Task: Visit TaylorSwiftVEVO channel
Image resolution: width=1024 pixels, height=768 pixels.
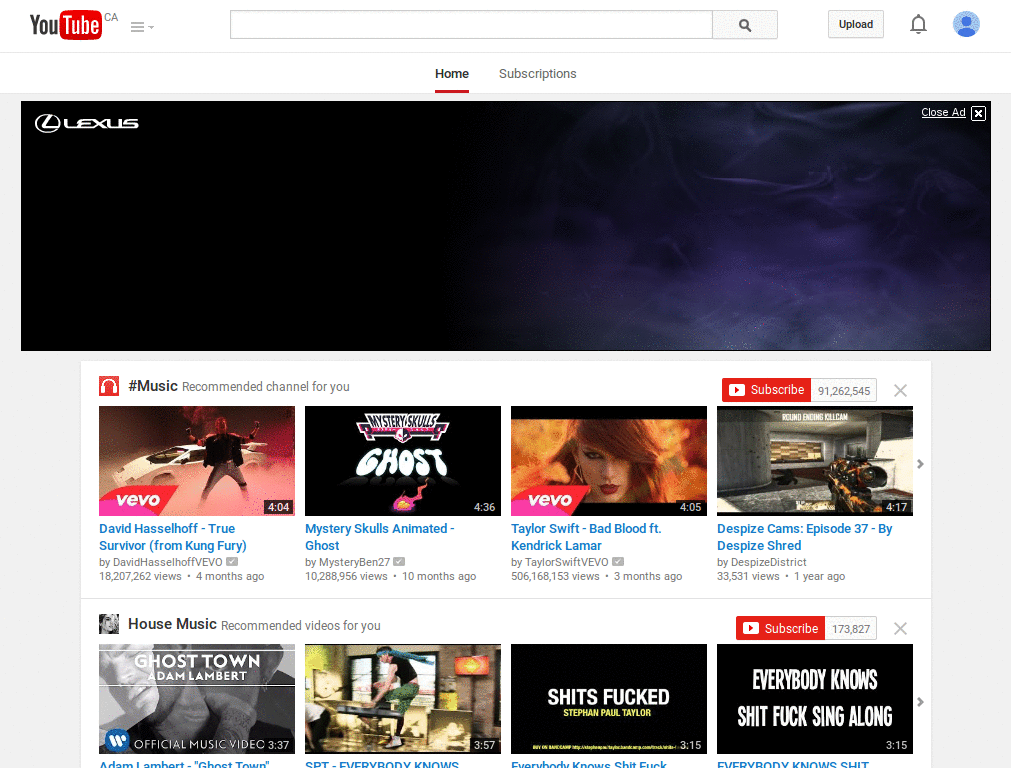Action: [x=567, y=562]
